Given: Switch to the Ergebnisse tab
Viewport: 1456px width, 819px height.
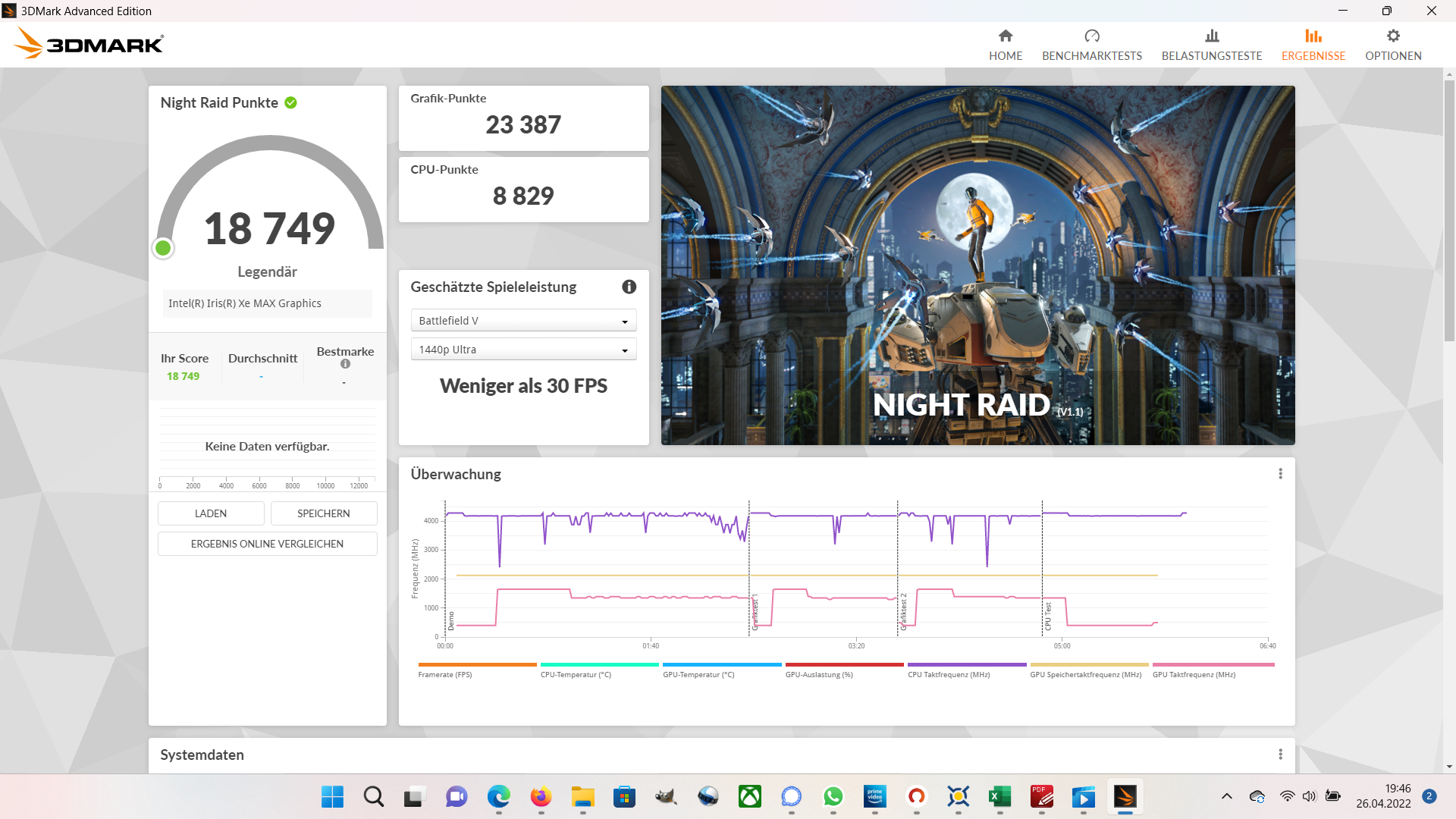Looking at the screenshot, I should (x=1313, y=44).
